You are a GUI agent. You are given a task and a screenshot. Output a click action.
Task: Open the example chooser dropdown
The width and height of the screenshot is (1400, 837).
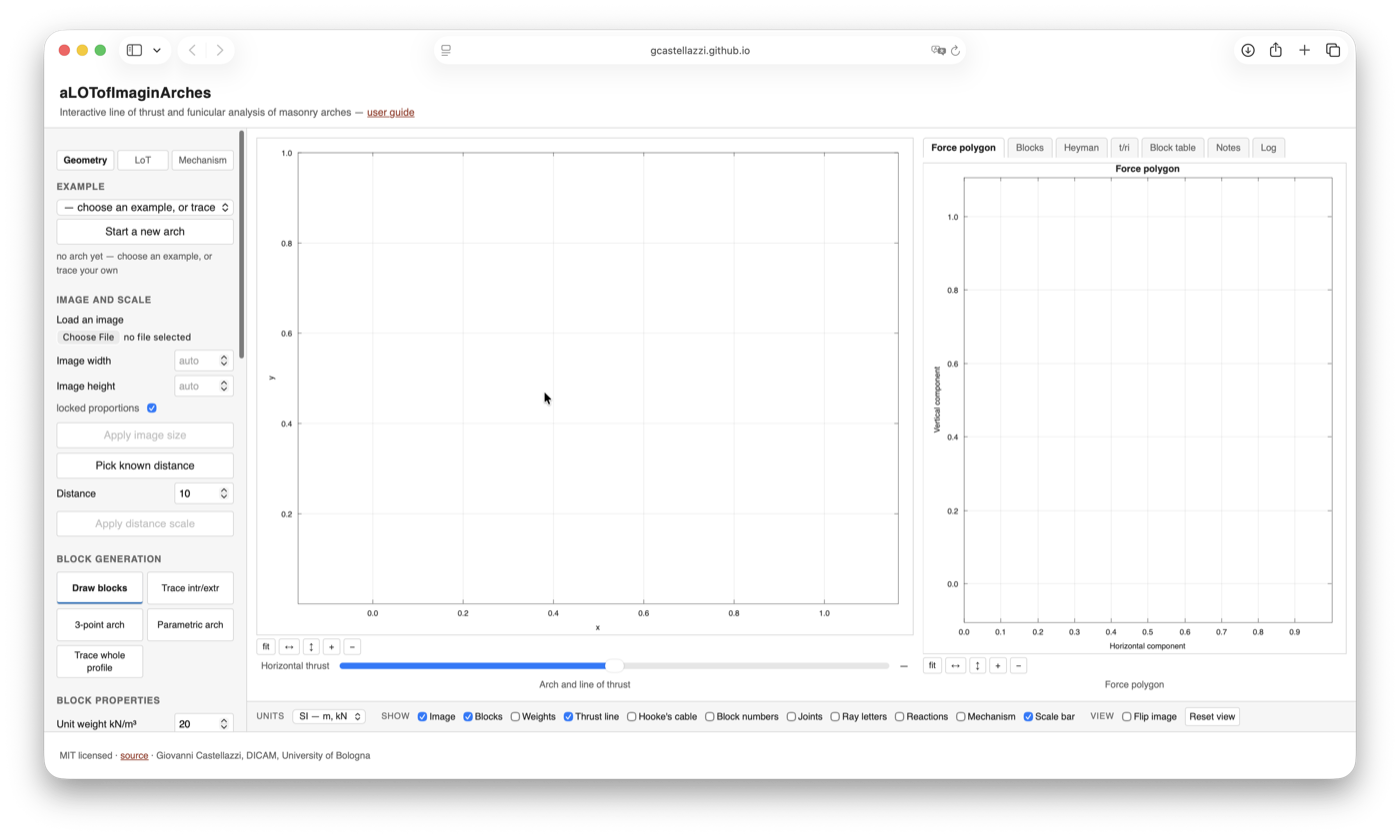[x=145, y=207]
